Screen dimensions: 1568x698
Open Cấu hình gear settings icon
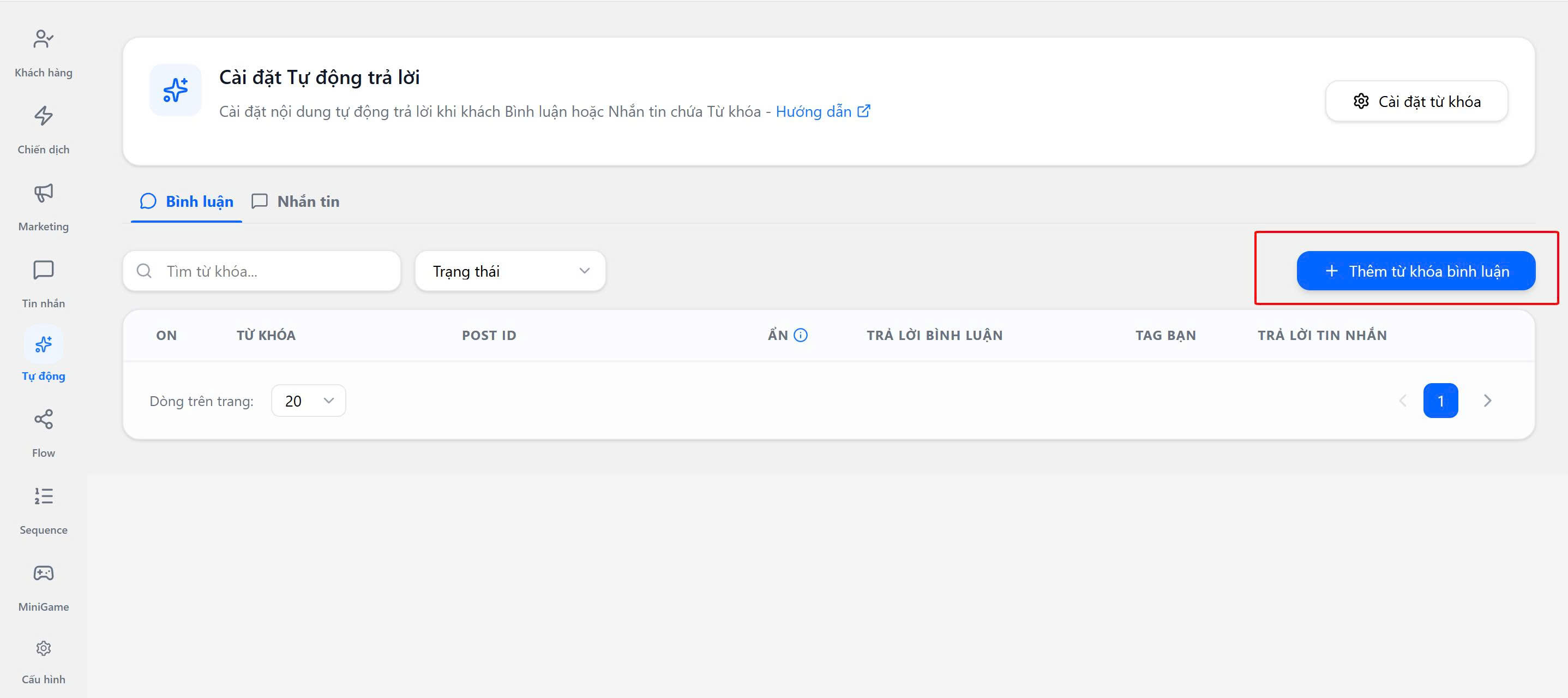click(x=43, y=648)
